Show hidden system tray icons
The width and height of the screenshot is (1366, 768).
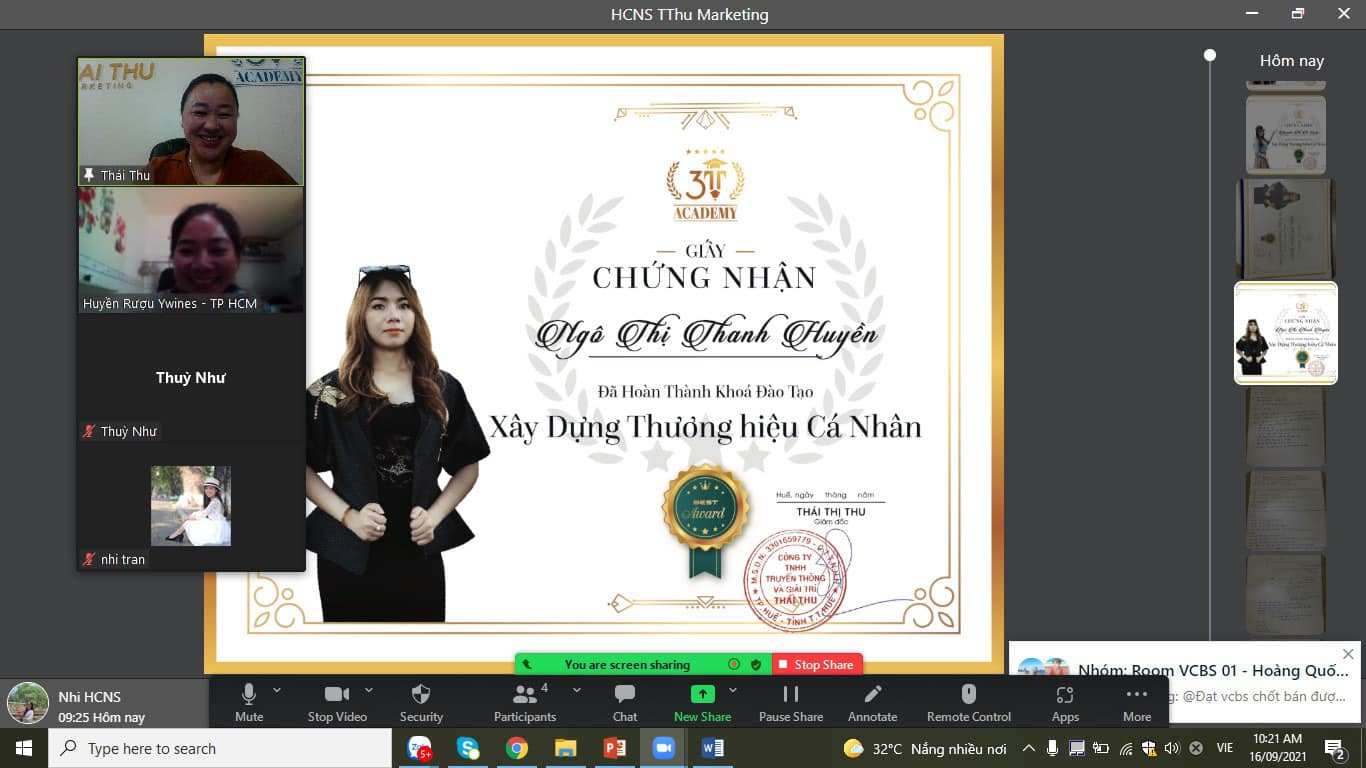(x=1029, y=748)
